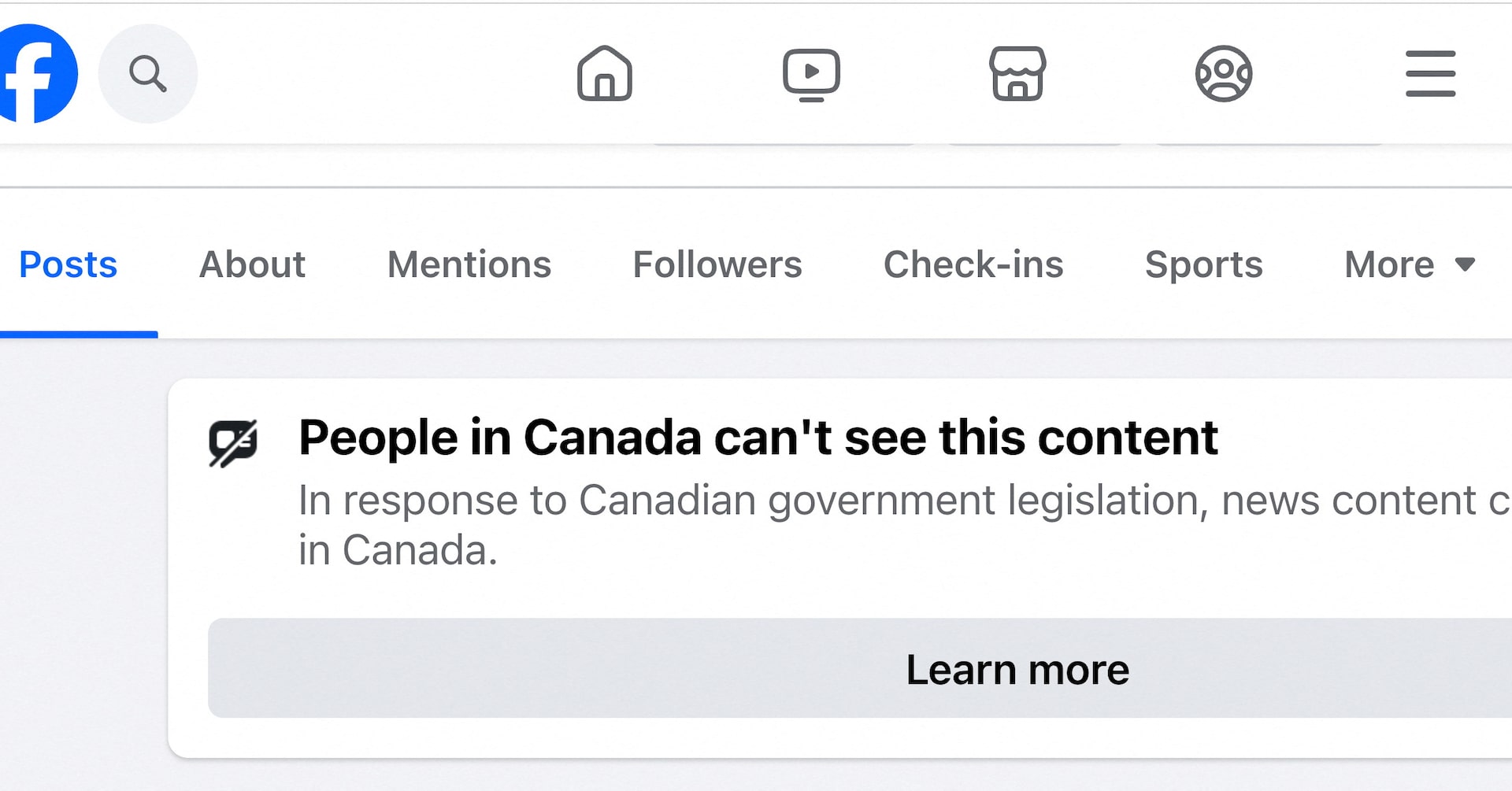1512x791 pixels.
Task: Expand the More tabs dropdown
Action: click(1390, 264)
